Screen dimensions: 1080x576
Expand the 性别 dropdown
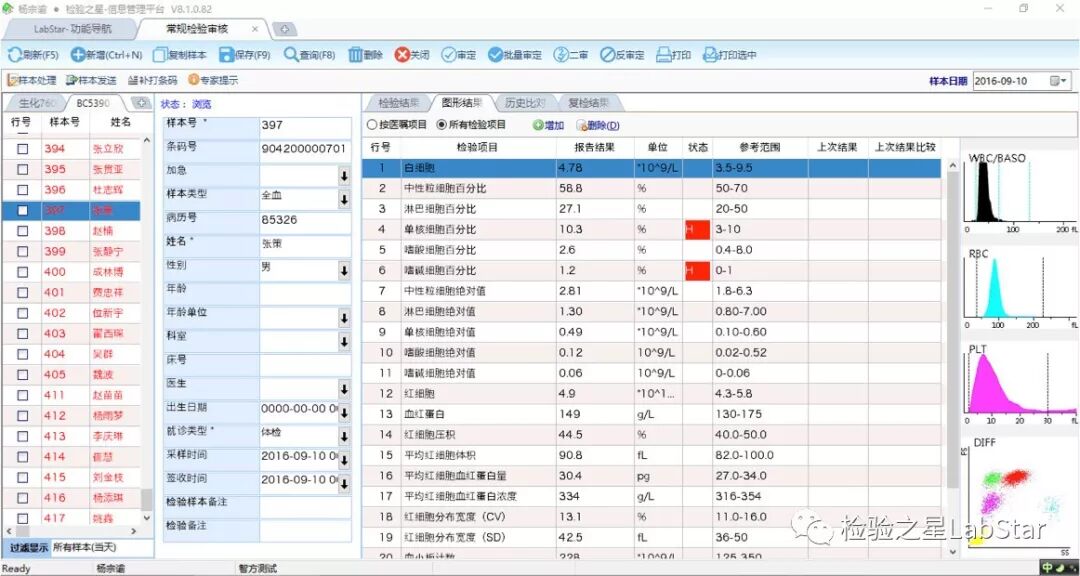click(x=344, y=271)
